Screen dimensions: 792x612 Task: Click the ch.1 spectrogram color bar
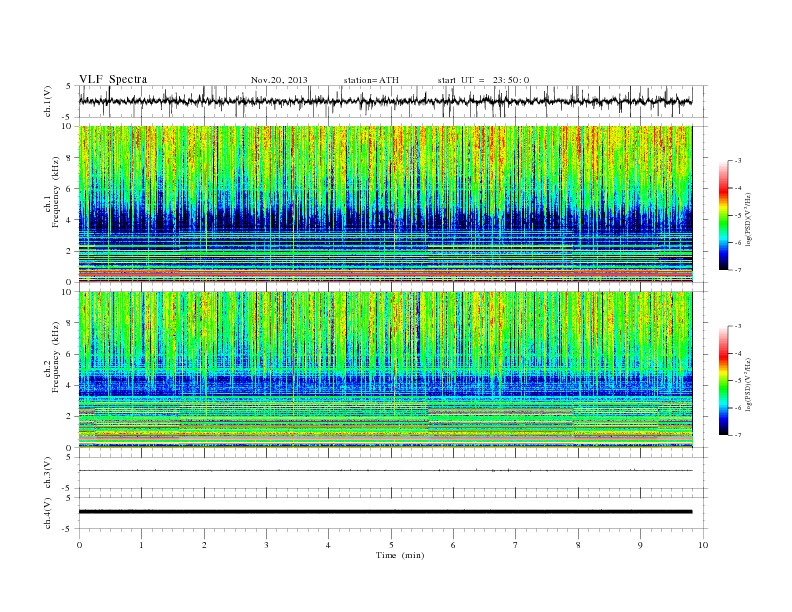point(723,215)
